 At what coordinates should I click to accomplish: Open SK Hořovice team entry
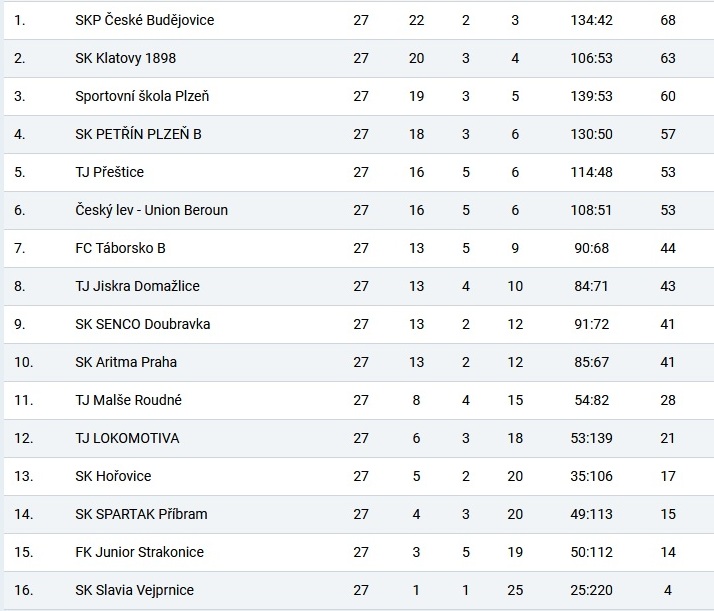(x=113, y=476)
